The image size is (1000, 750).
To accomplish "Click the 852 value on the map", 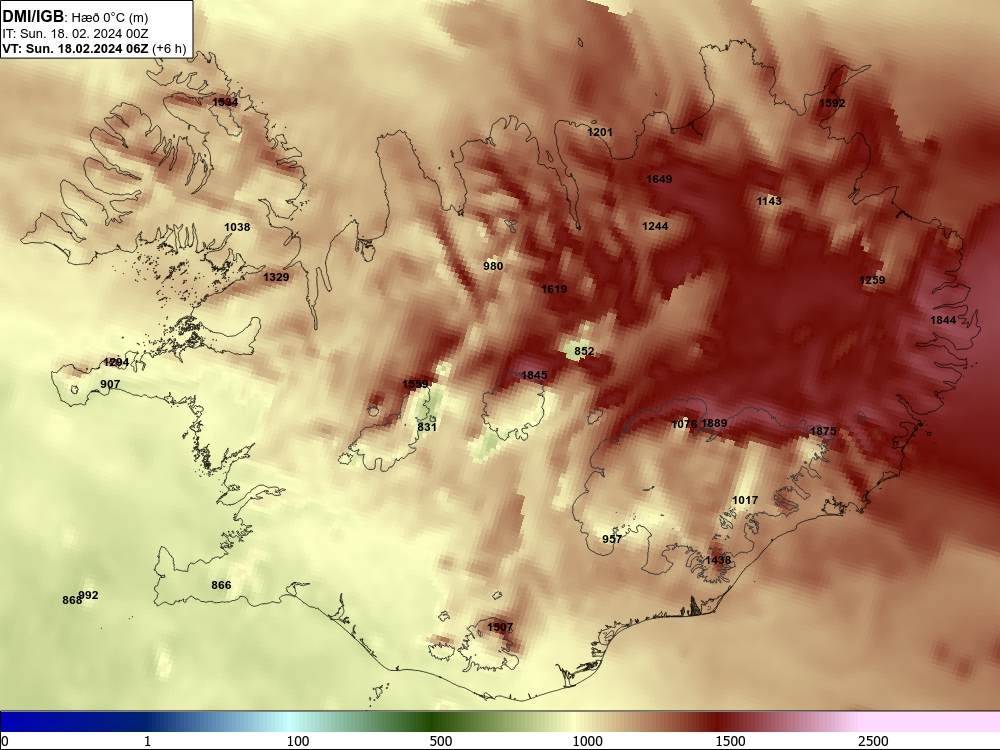I will (584, 351).
